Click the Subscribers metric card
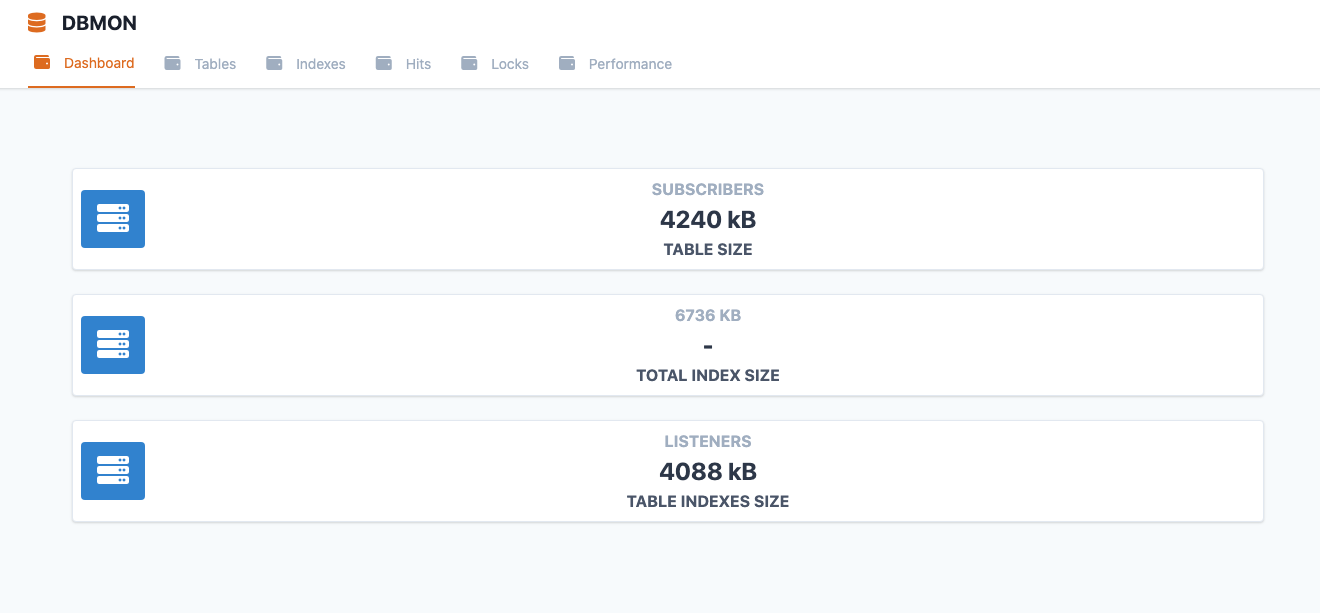This screenshot has height=613, width=1320. pyautogui.click(x=667, y=218)
